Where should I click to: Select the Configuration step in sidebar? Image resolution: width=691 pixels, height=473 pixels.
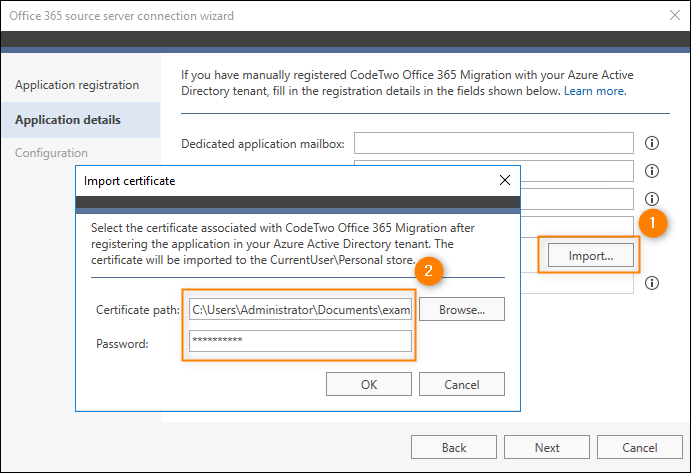pyautogui.click(x=51, y=153)
